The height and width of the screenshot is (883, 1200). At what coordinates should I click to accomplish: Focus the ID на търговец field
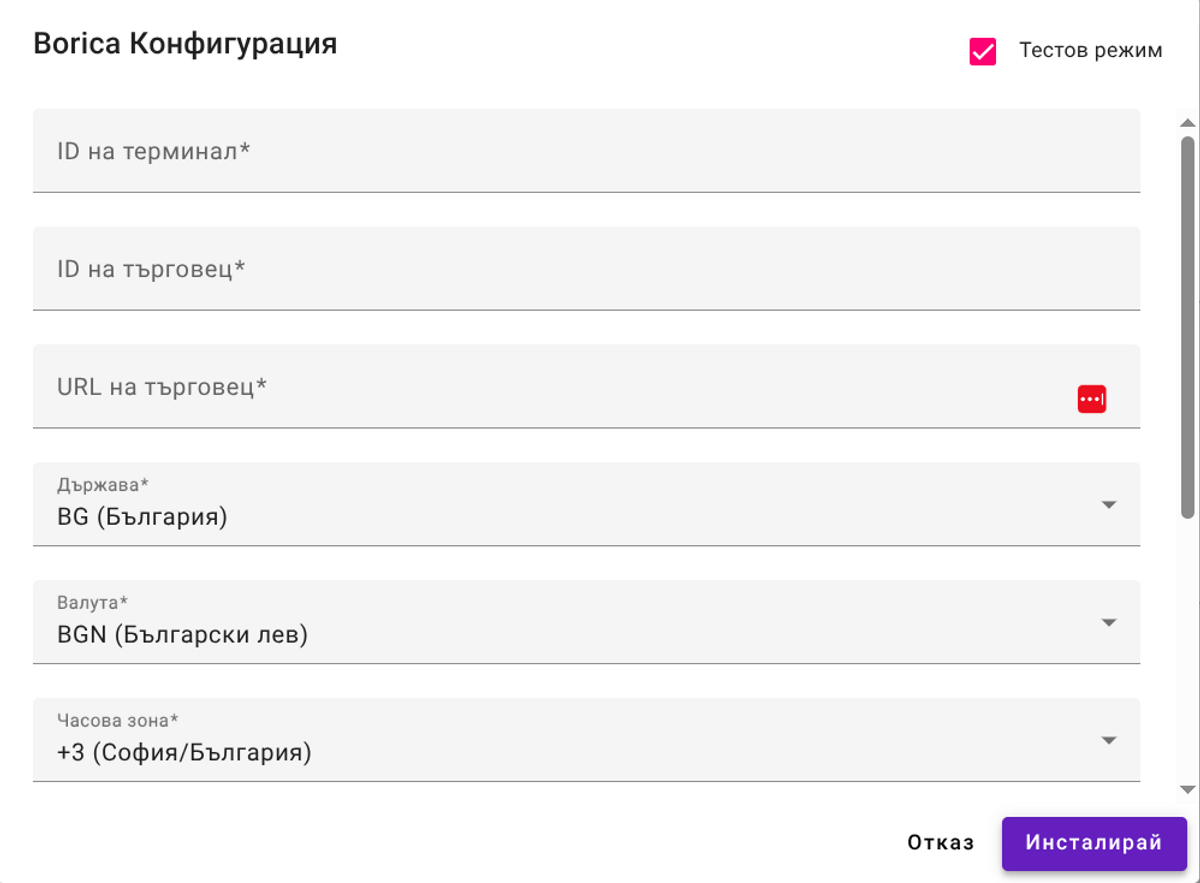pos(586,269)
